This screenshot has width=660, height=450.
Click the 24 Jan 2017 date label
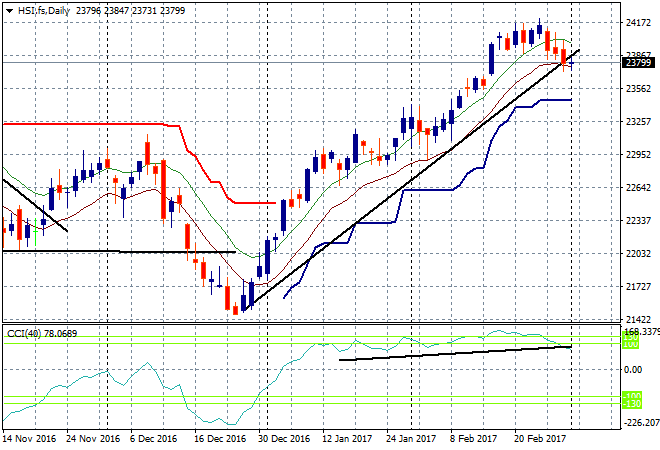[x=411, y=439]
